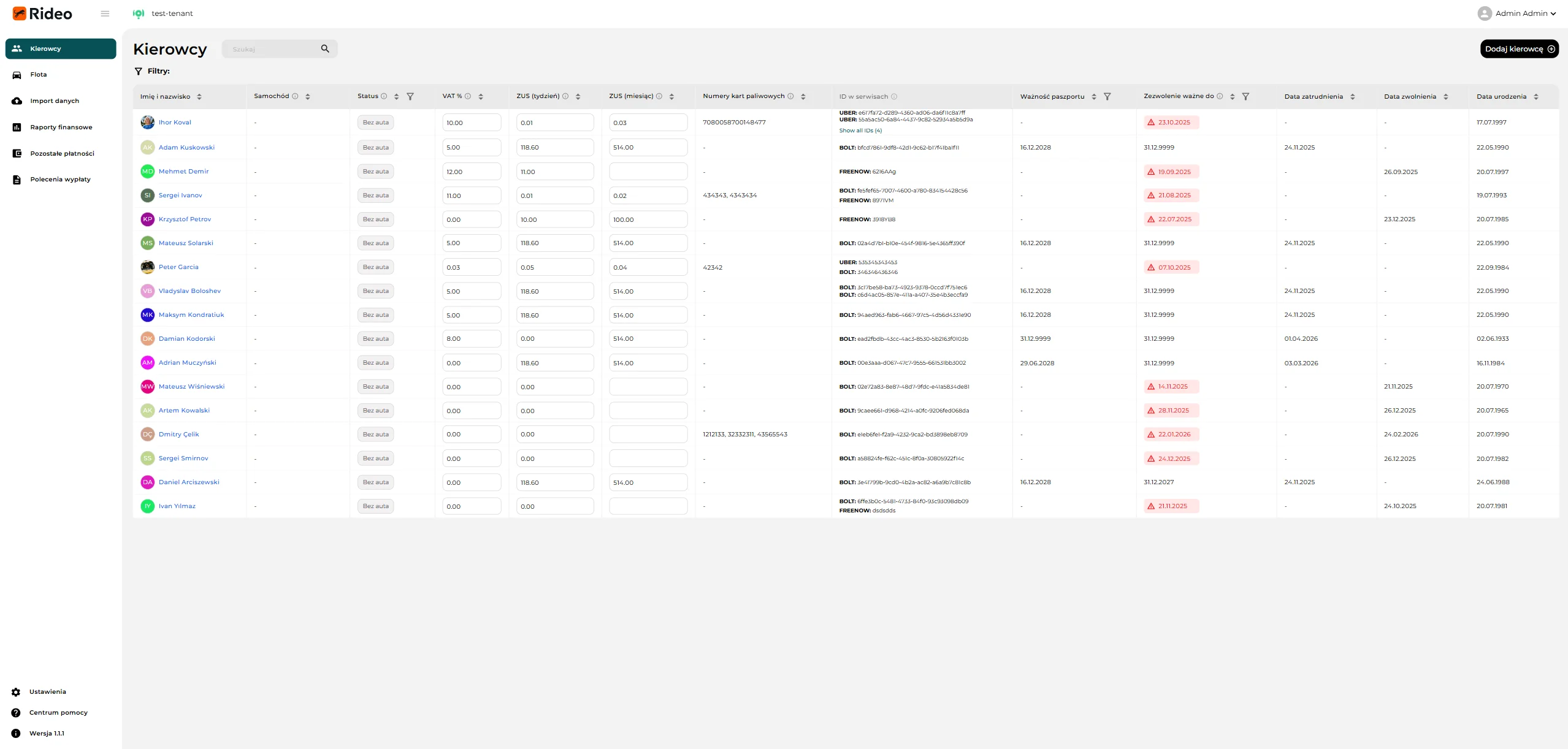Image resolution: width=1568 pixels, height=749 pixels.
Task: Sort by Numery kart paliwowych column
Action: coord(803,97)
